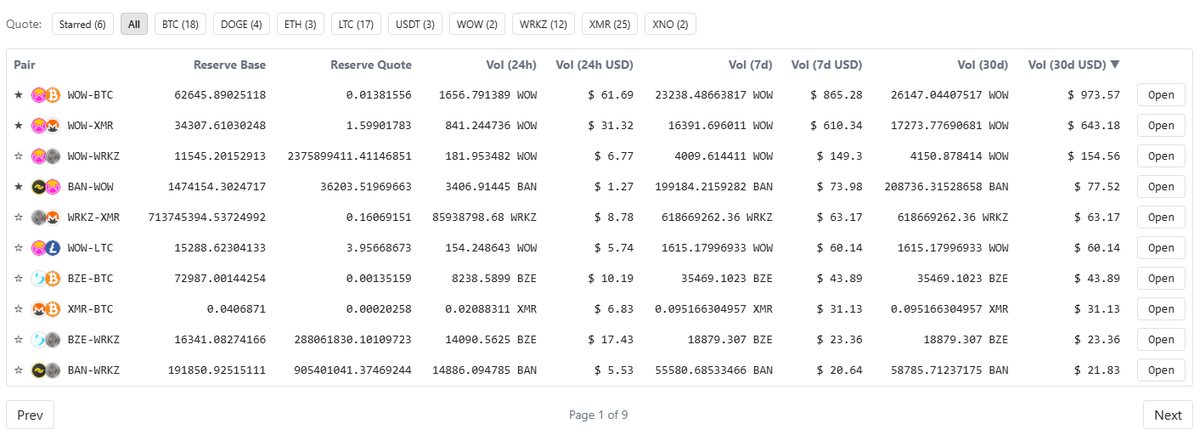Filter pairs by USDT (3)
Image resolution: width=1200 pixels, height=435 pixels.
coord(415,24)
